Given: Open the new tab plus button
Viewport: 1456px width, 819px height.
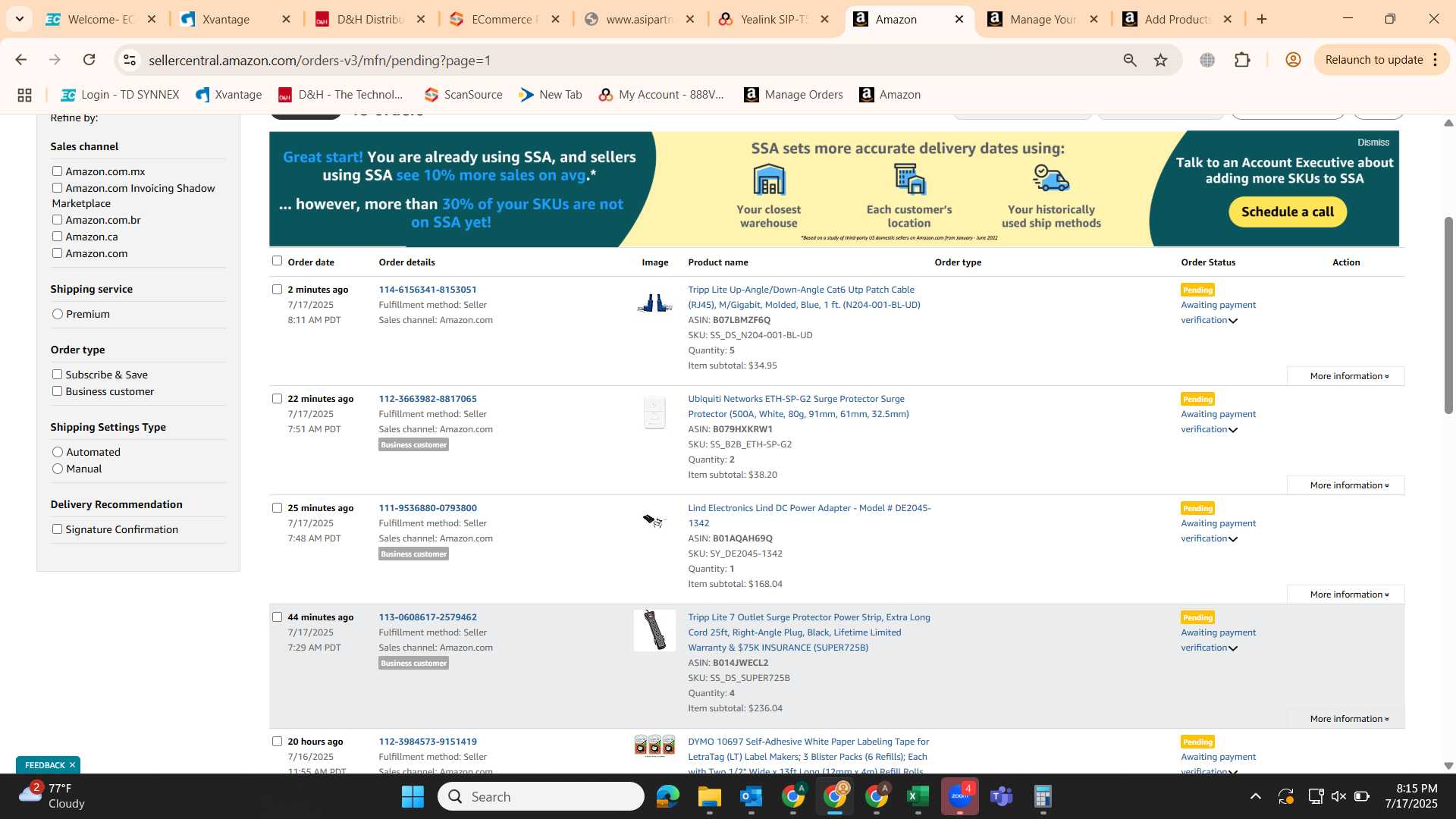Looking at the screenshot, I should (x=1262, y=19).
